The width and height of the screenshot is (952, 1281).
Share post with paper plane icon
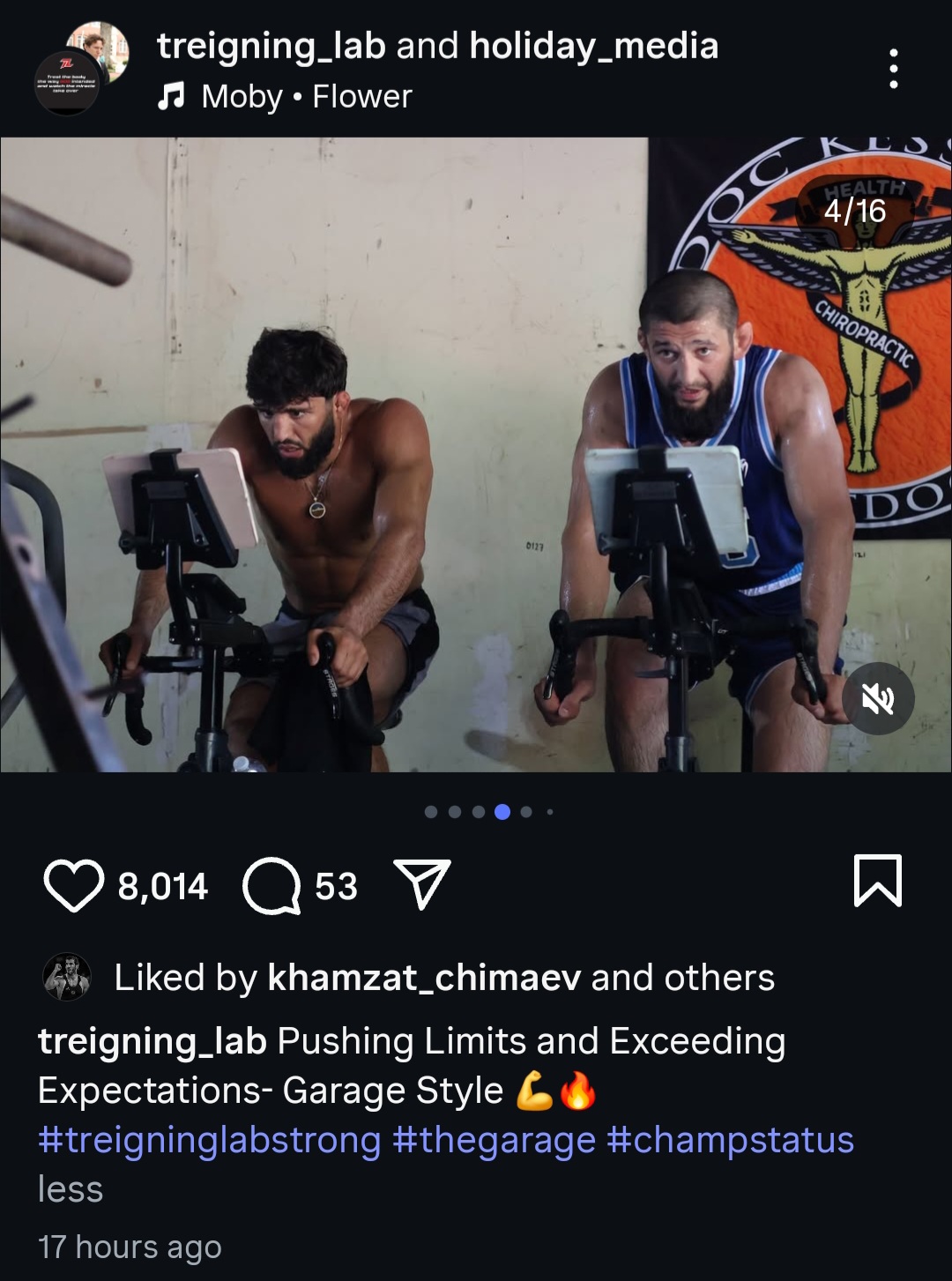click(422, 883)
